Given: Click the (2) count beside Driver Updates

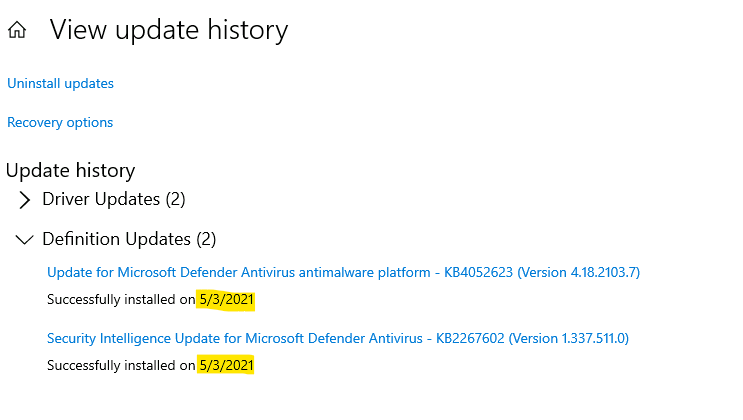Looking at the screenshot, I should (x=176, y=200).
